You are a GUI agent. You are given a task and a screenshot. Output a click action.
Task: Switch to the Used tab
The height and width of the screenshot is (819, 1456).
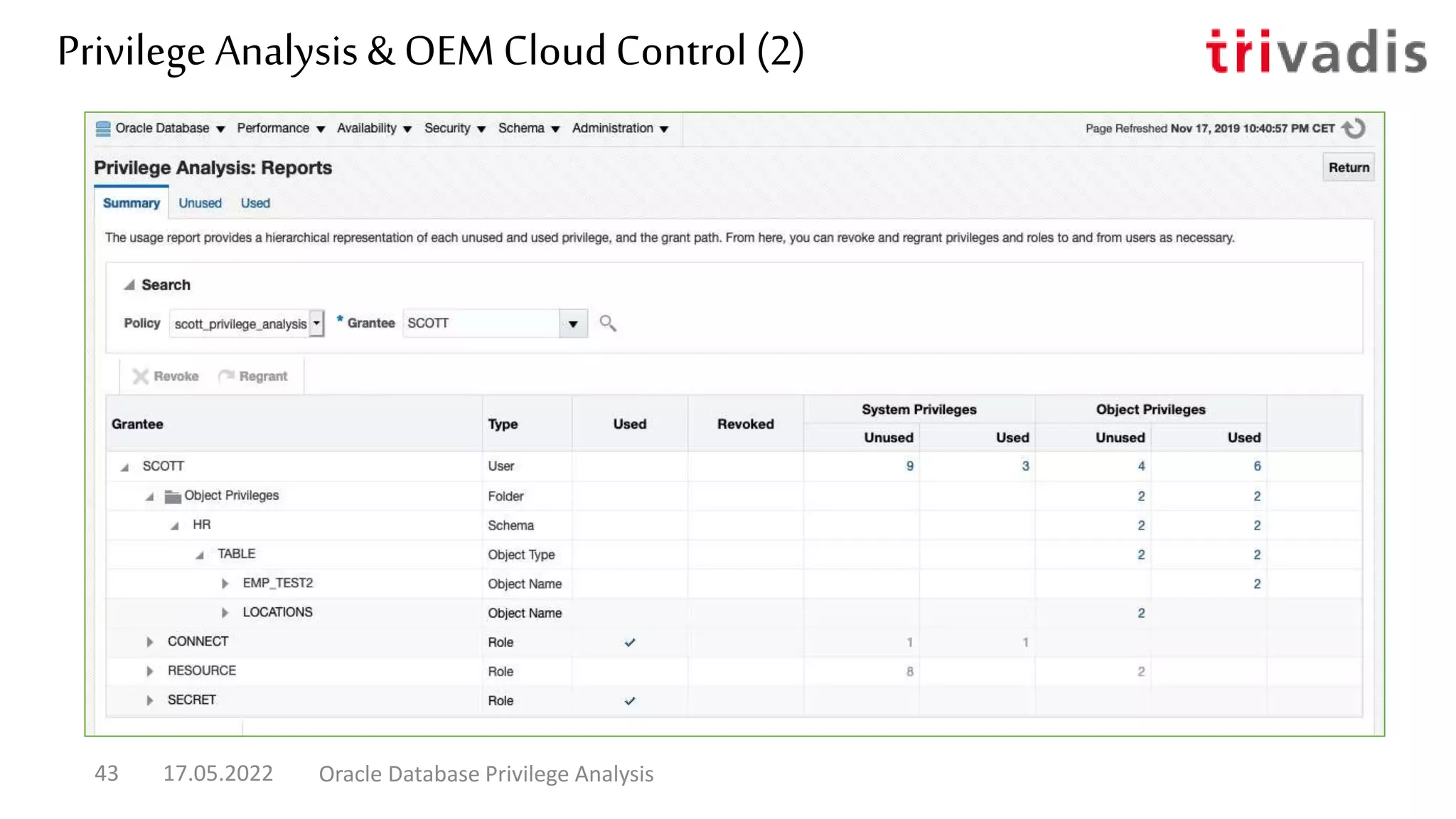(255, 203)
